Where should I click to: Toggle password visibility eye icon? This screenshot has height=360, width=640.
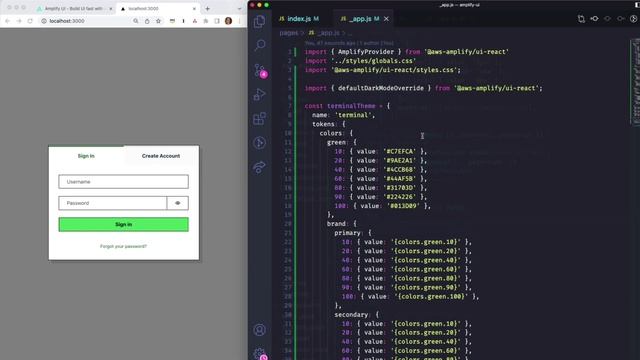pyautogui.click(x=178, y=203)
